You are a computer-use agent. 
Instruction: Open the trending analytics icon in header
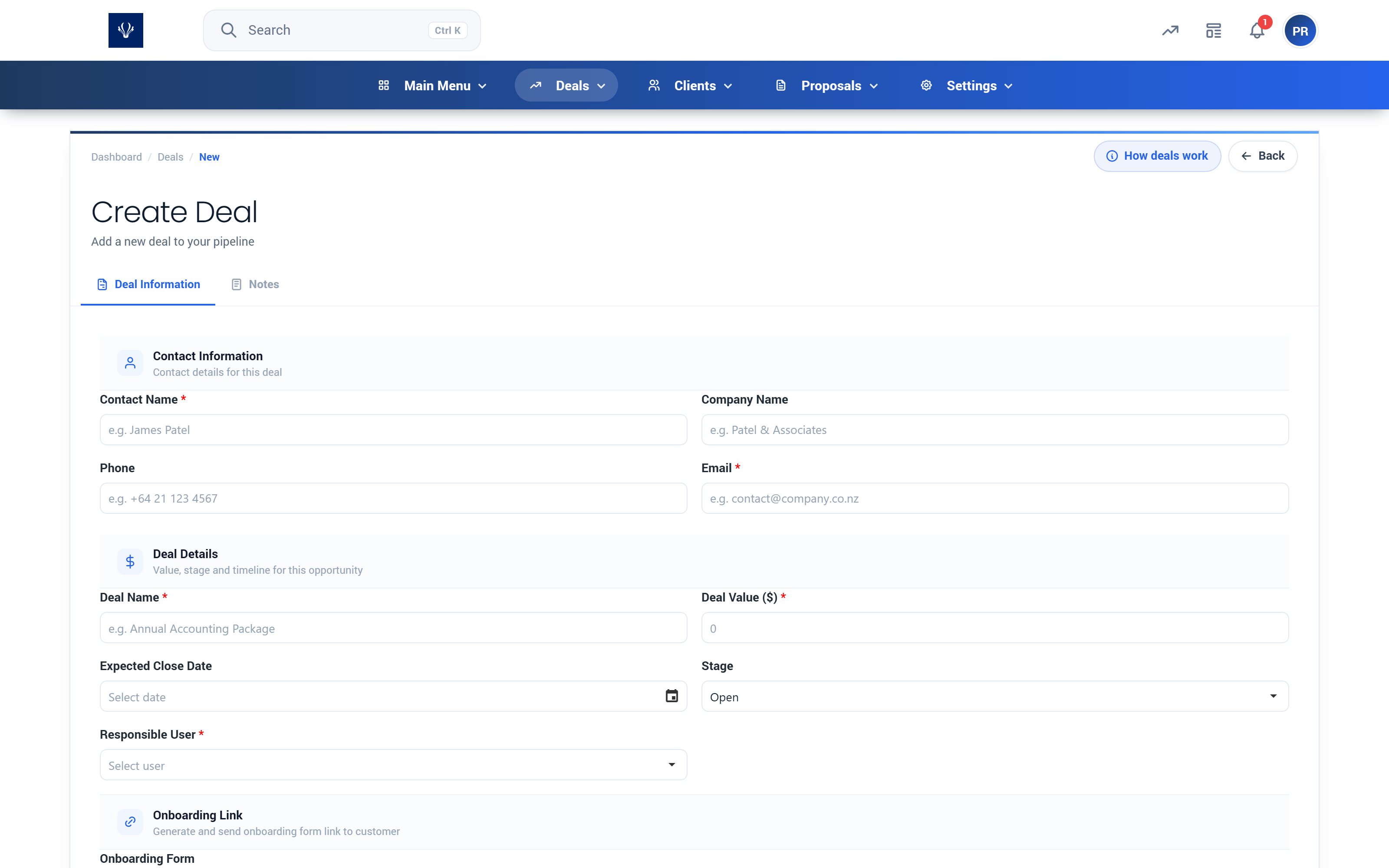click(1170, 30)
